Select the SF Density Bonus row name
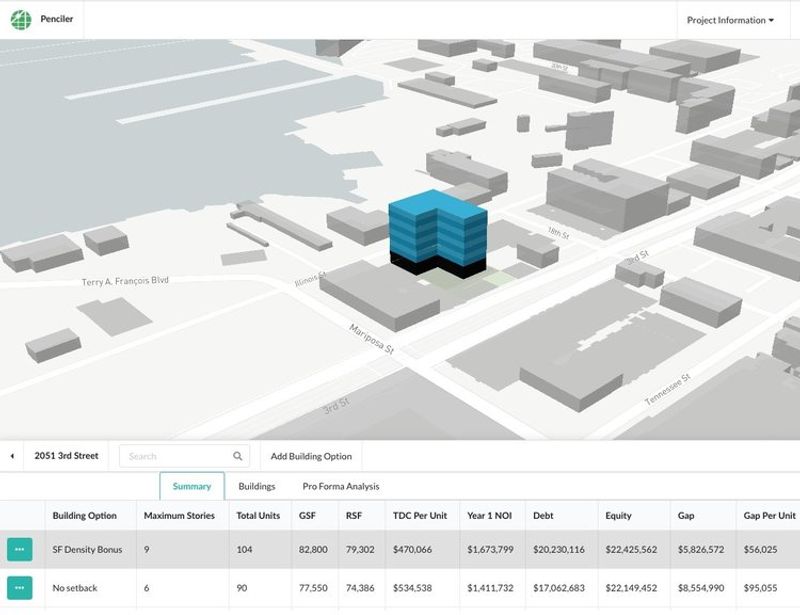Image resolution: width=800 pixels, height=615 pixels. [x=88, y=549]
